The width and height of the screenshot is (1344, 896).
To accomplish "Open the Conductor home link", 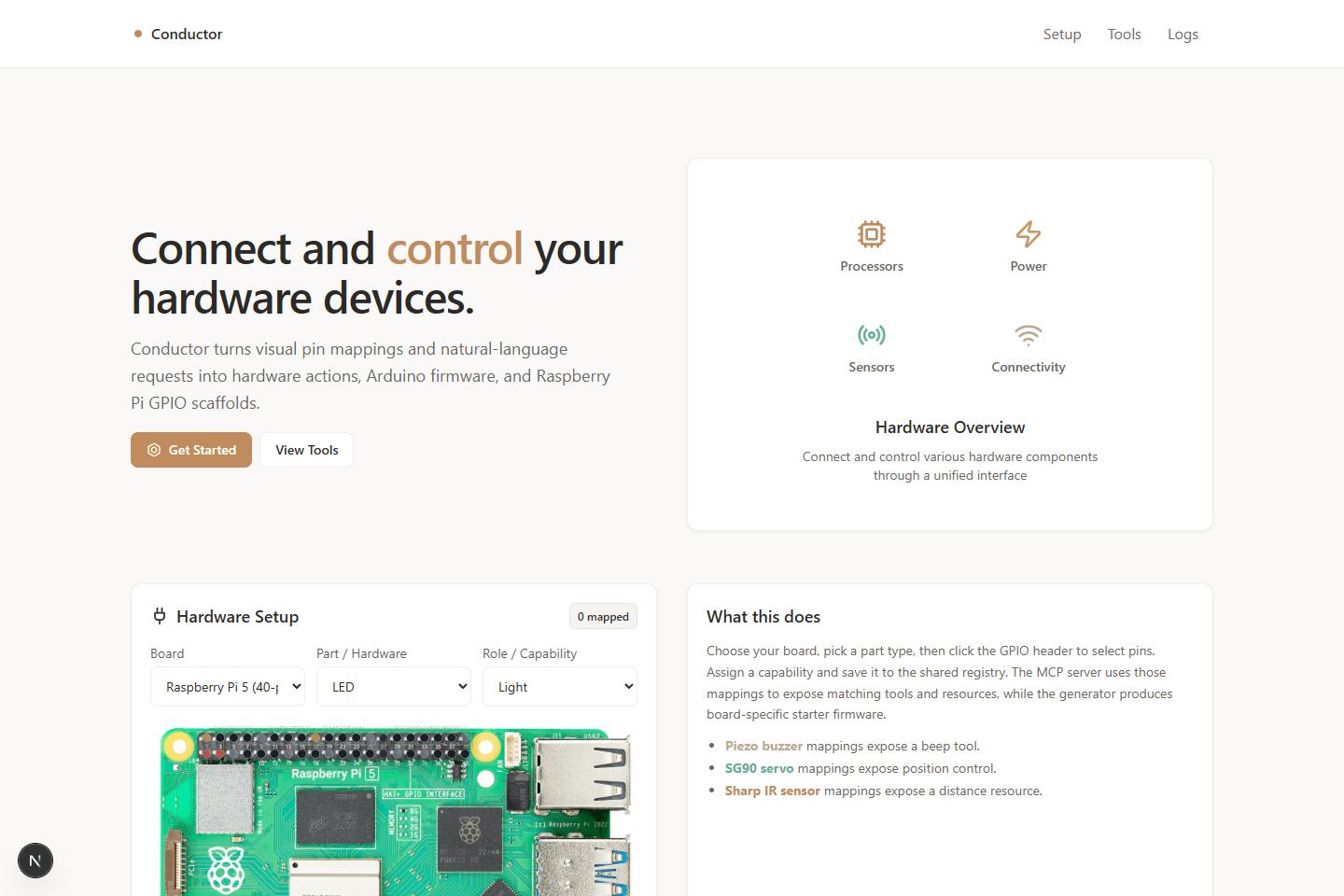I will (x=178, y=34).
